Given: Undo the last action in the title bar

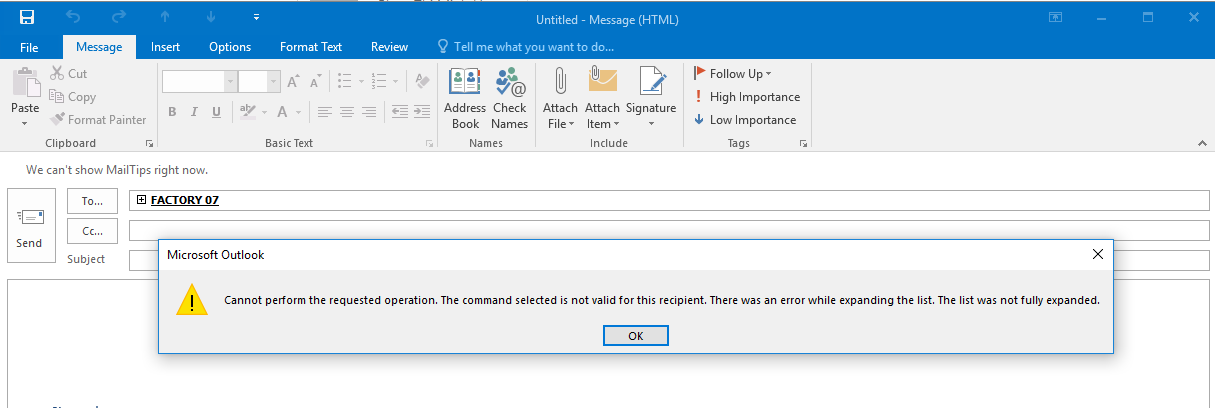Looking at the screenshot, I should click(73, 17).
